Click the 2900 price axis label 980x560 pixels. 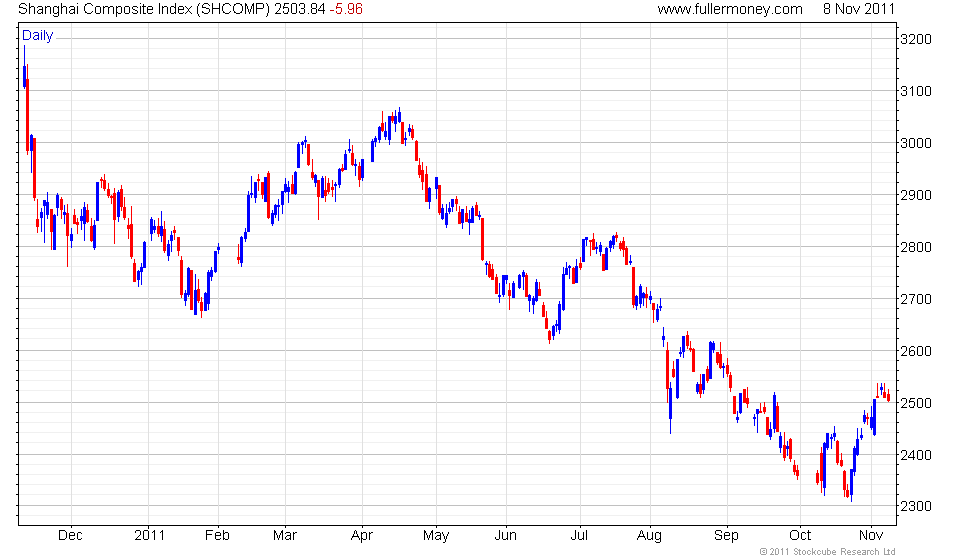(x=916, y=195)
